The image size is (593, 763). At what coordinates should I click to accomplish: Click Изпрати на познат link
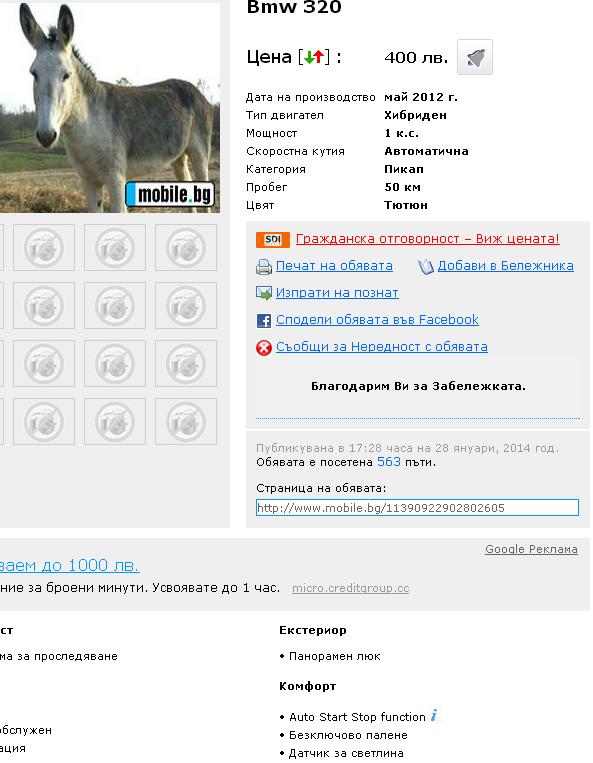tap(337, 292)
